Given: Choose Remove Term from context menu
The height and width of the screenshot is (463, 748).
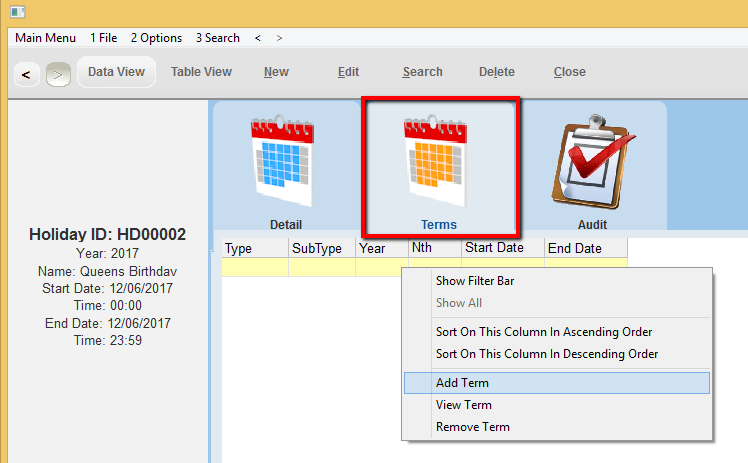Looking at the screenshot, I should (472, 427).
